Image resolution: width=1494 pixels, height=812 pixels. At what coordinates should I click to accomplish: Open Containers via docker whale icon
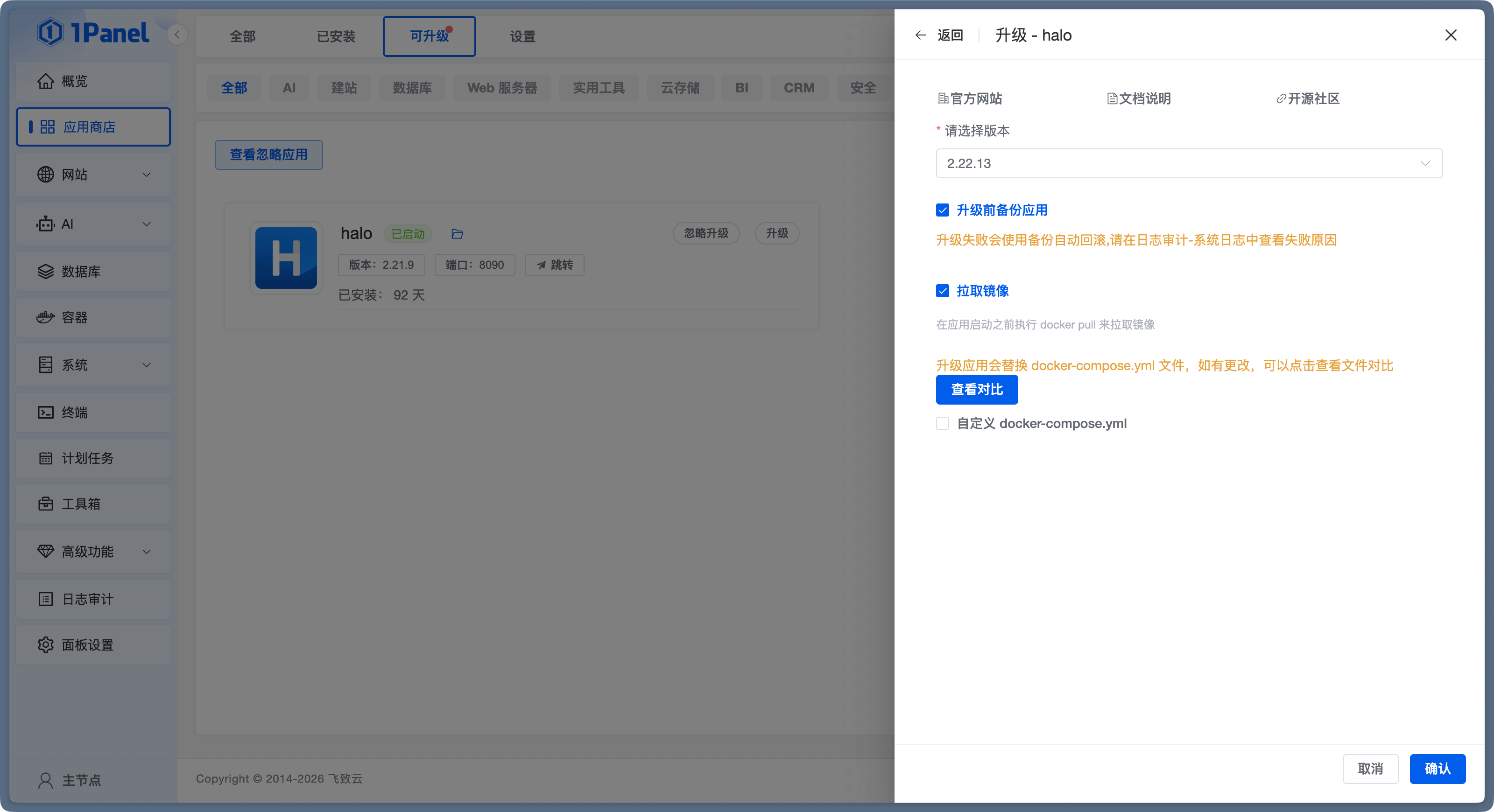click(x=45, y=317)
